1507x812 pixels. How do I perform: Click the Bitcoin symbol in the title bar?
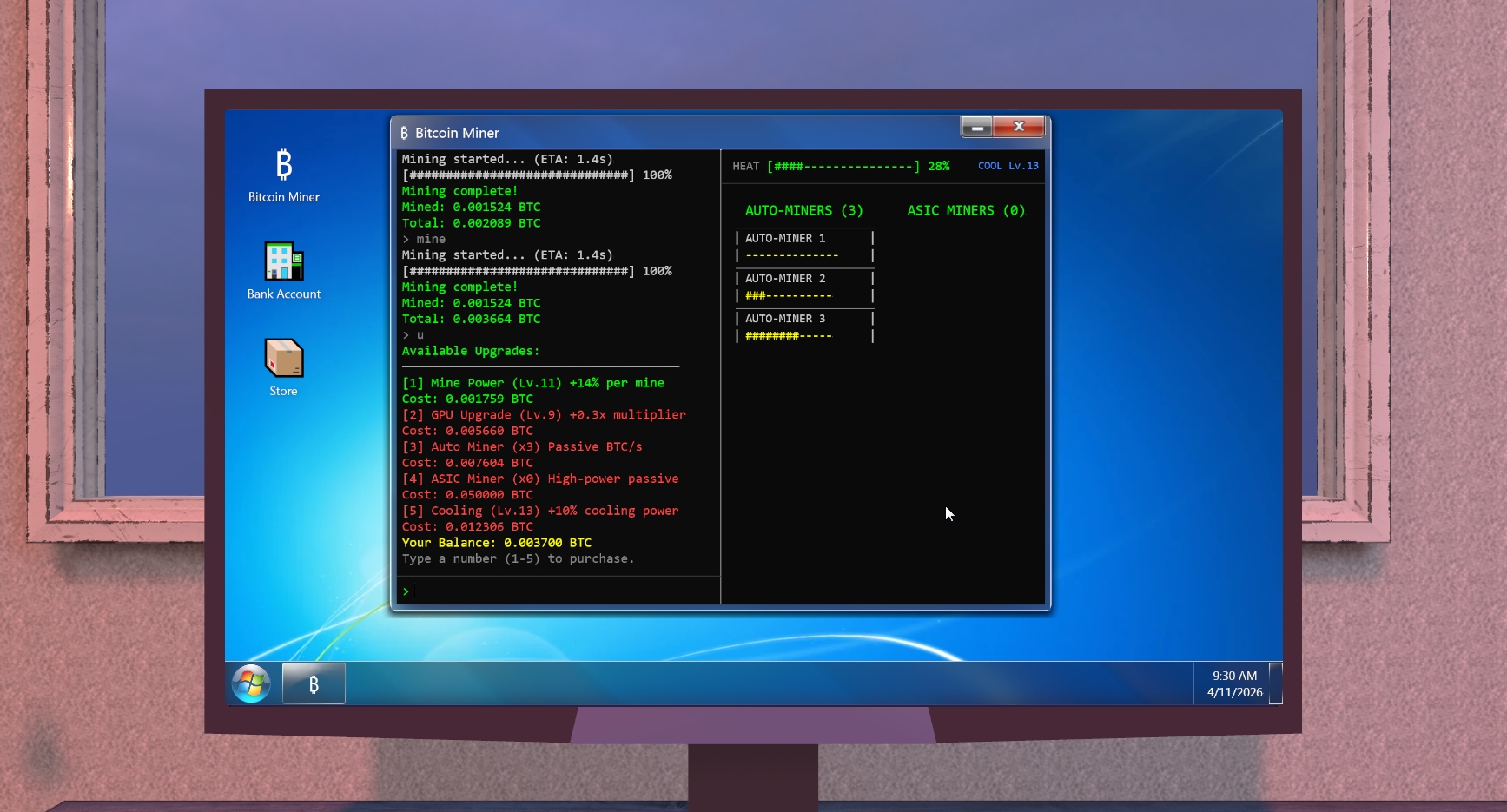(x=404, y=133)
